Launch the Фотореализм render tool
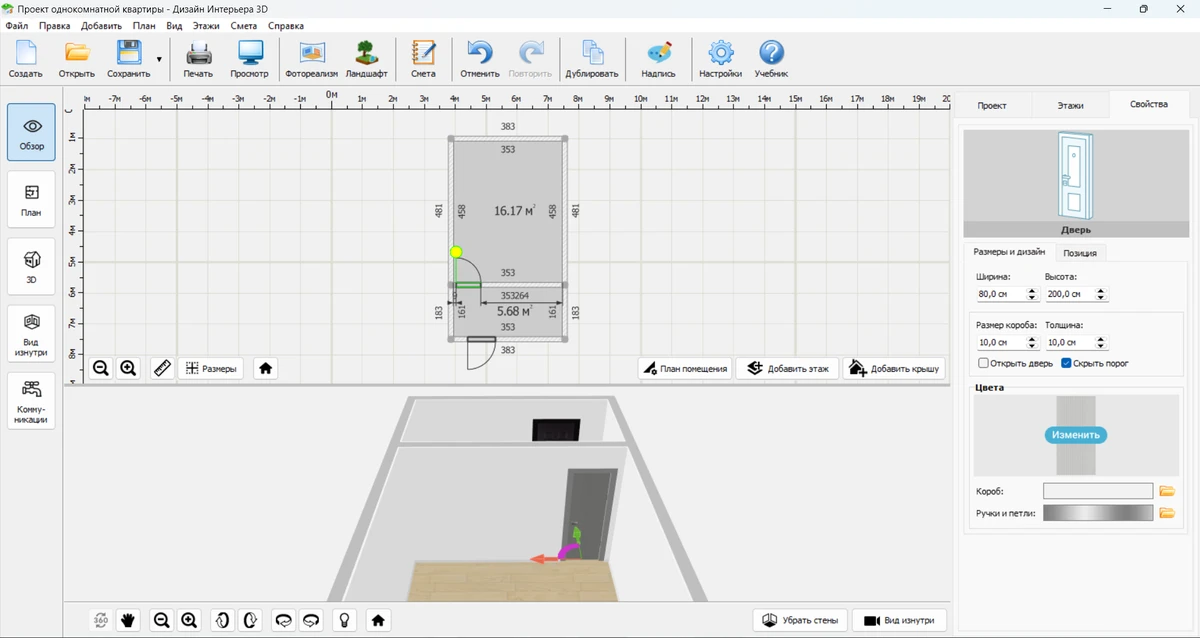 (x=312, y=59)
